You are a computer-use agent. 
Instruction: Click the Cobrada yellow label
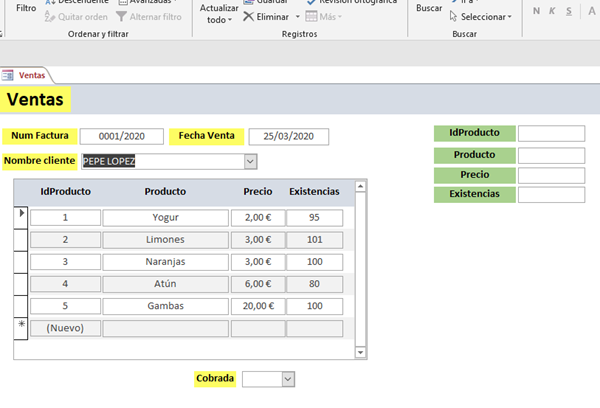215,379
